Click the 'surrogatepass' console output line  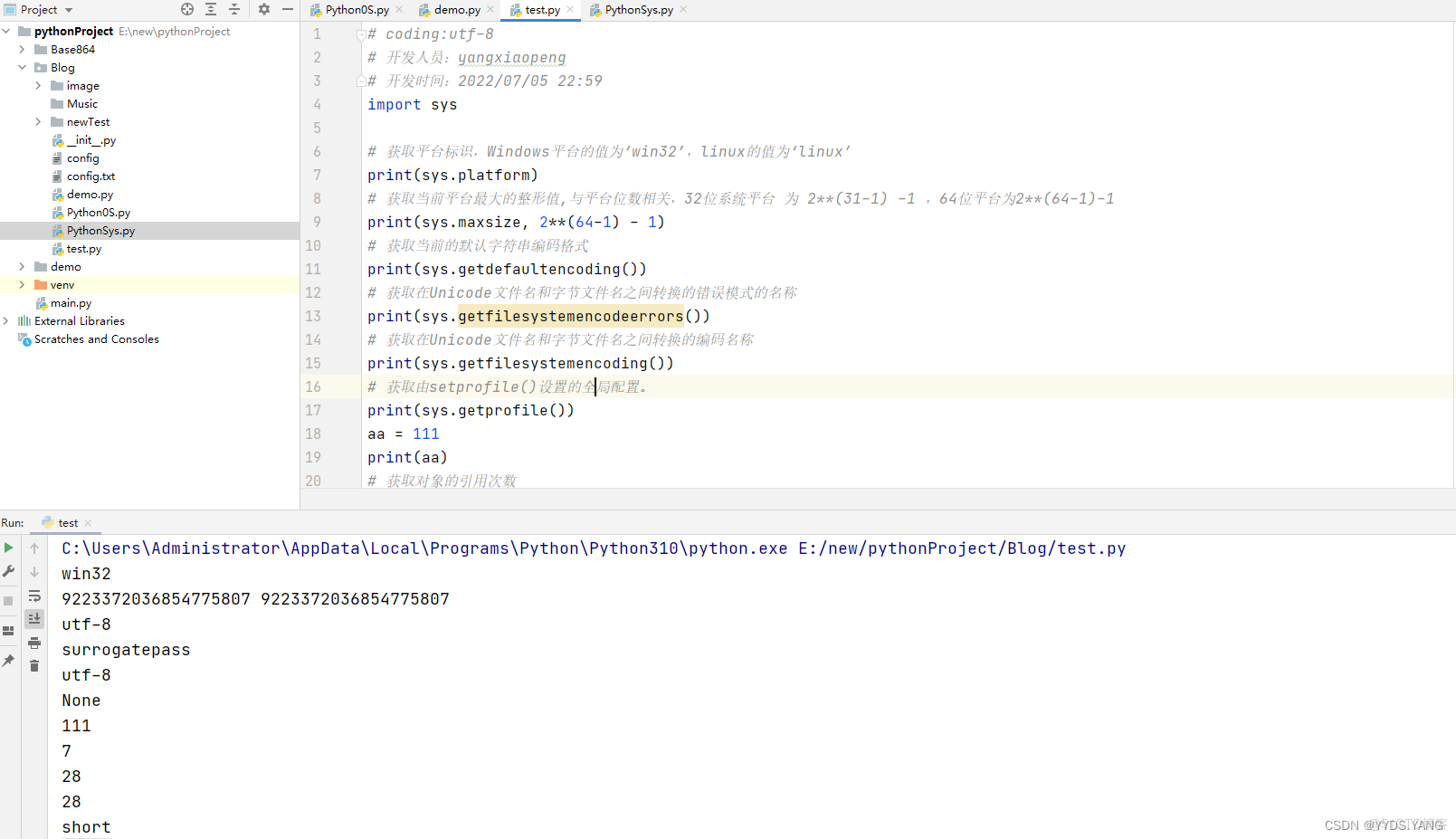click(x=126, y=650)
